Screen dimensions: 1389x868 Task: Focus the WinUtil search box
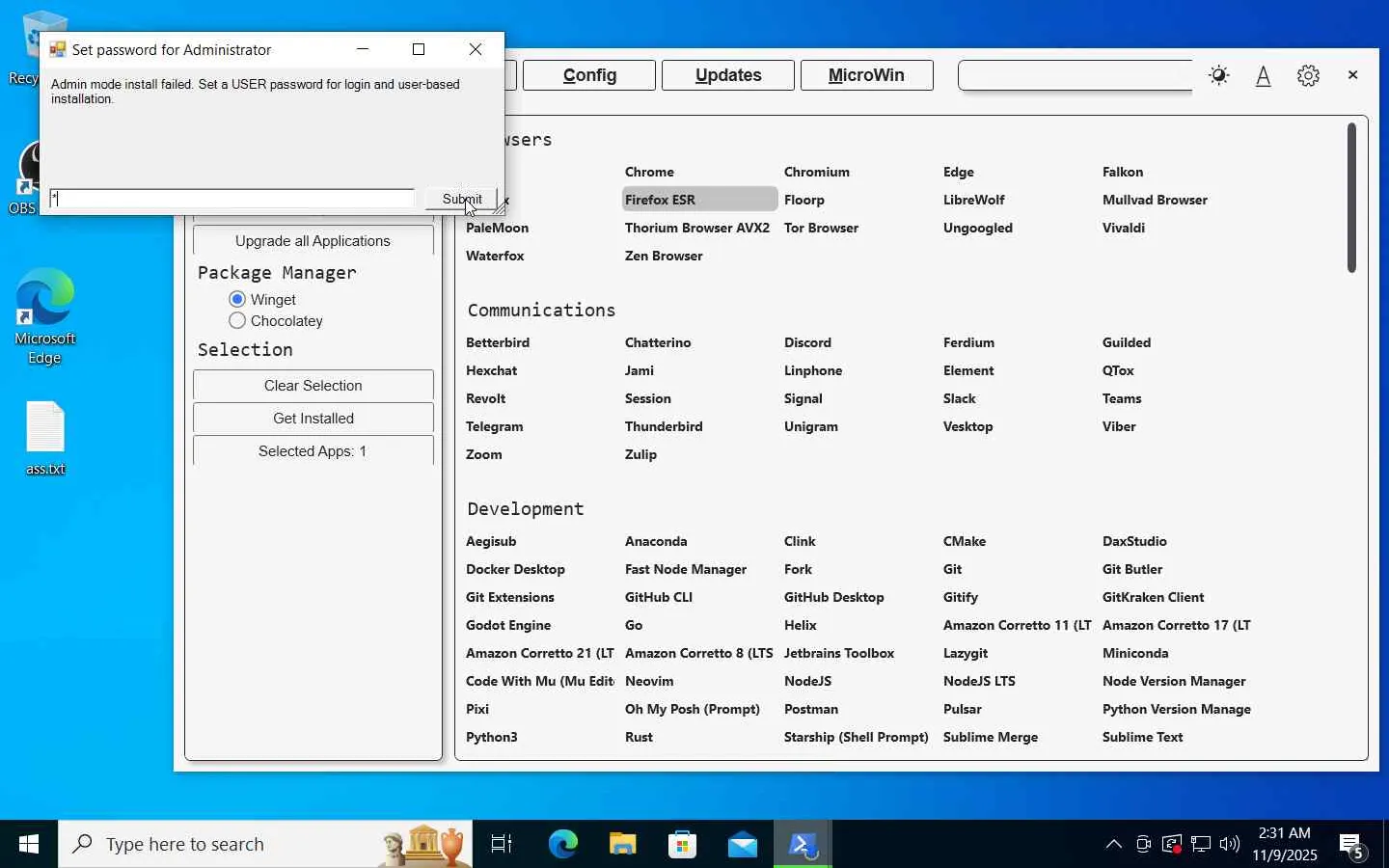coord(1076,75)
